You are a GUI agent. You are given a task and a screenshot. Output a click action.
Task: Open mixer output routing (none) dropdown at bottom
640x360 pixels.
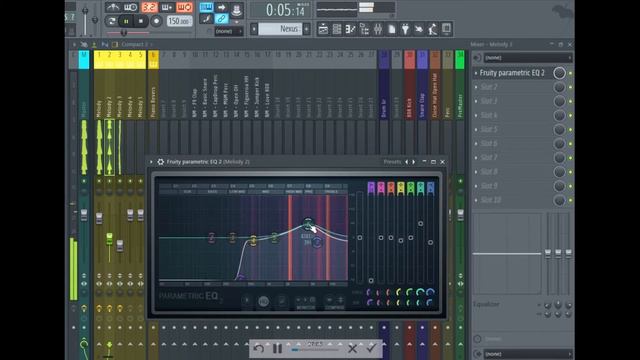click(528, 353)
